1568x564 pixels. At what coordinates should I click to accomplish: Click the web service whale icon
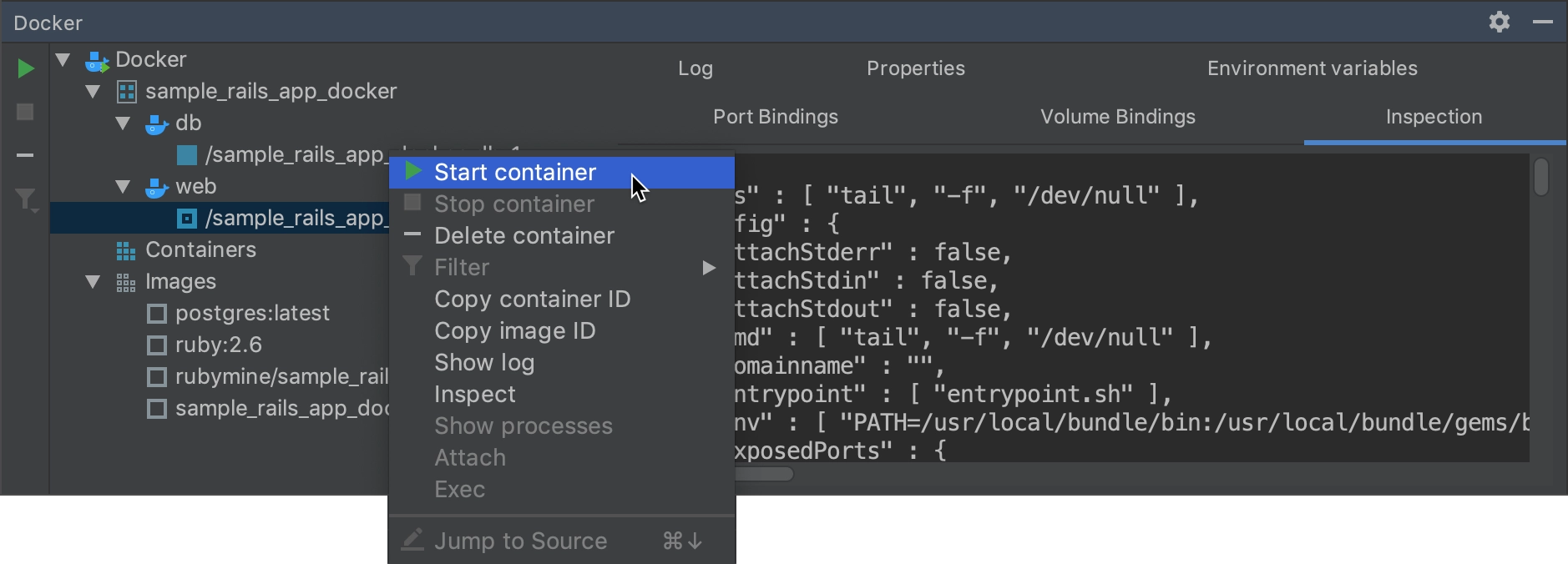pos(156,187)
